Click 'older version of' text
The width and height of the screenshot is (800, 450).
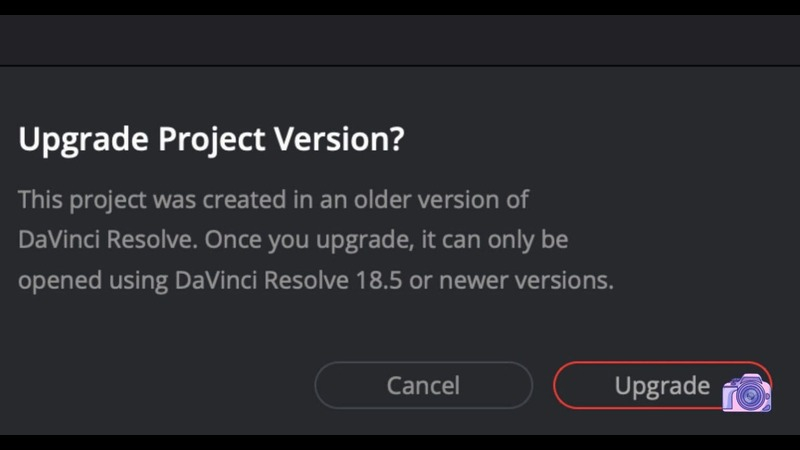pos(442,199)
